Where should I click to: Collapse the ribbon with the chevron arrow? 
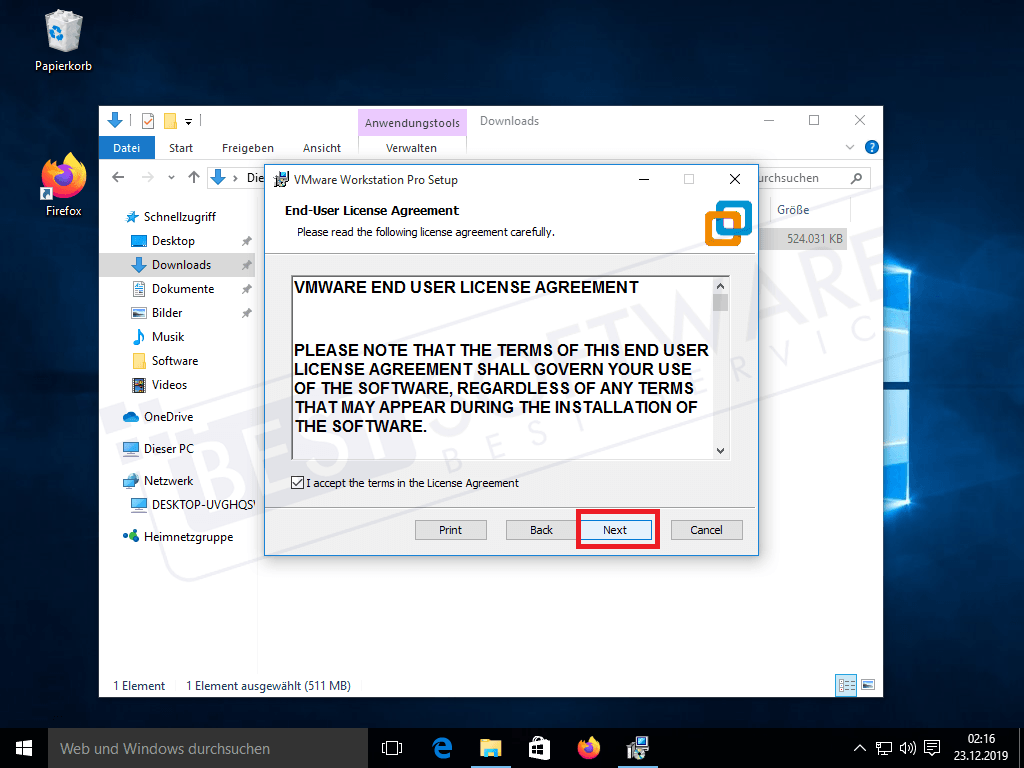pyautogui.click(x=849, y=146)
